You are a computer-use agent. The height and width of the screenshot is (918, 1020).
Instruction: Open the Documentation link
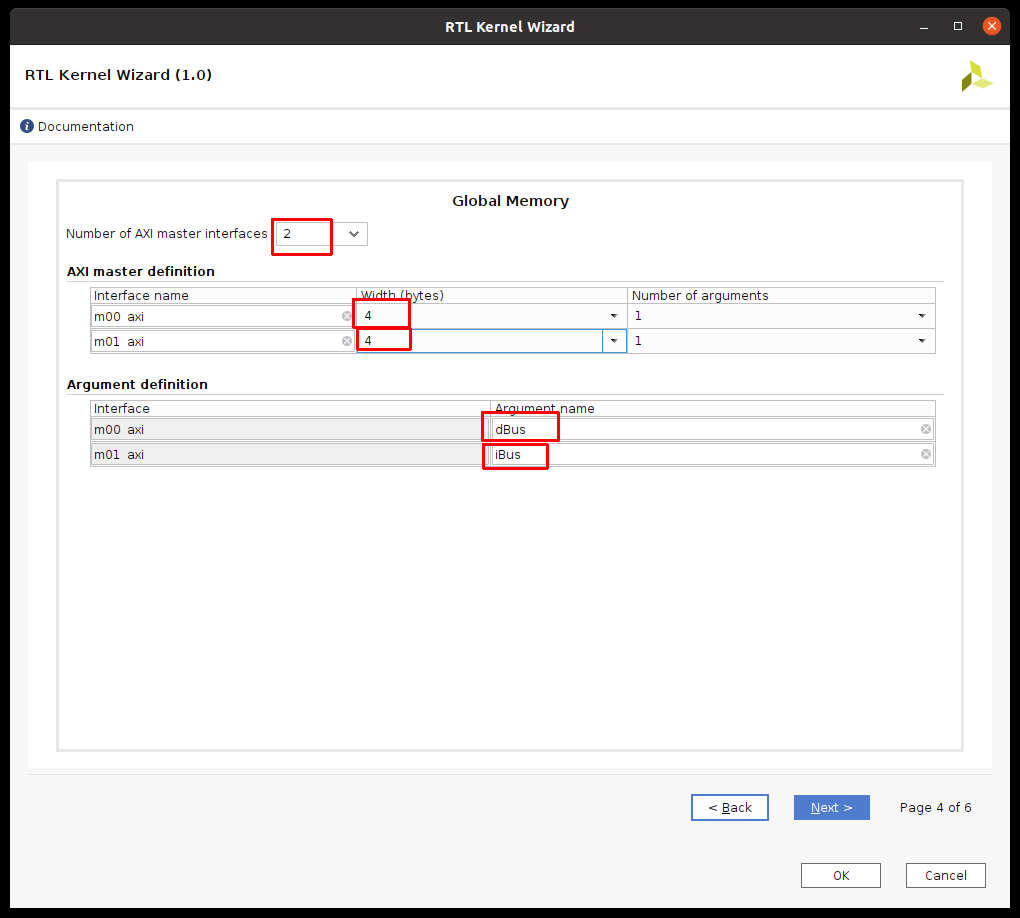tap(86, 127)
